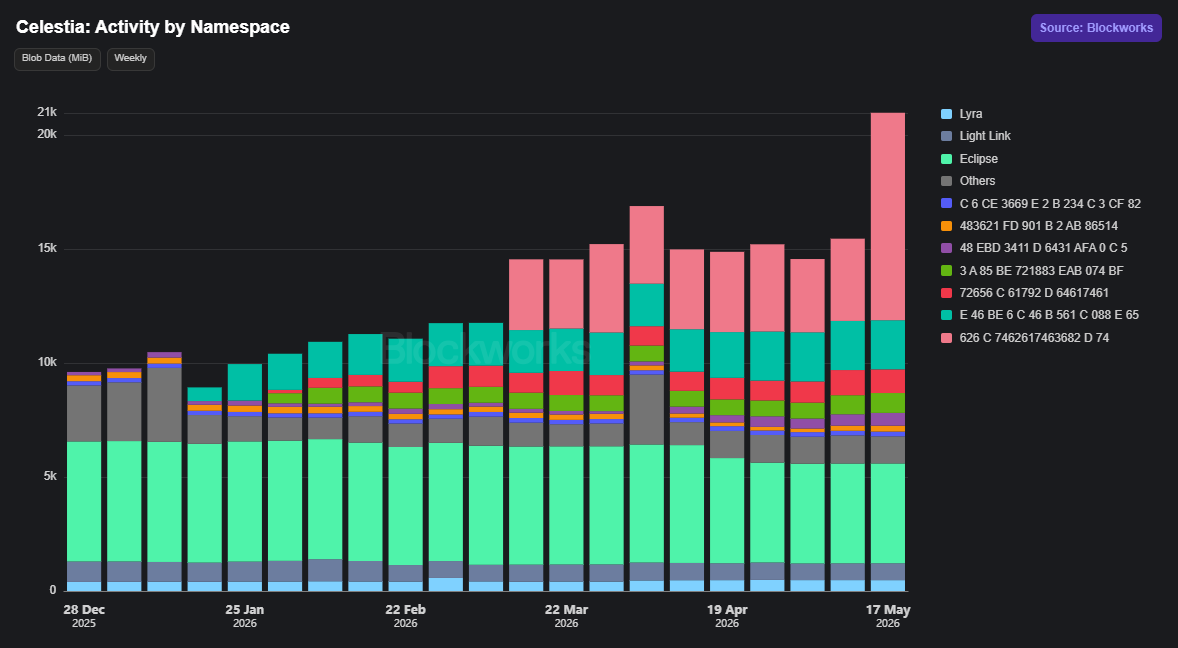The width and height of the screenshot is (1178, 648).
Task: Click the red 72656 C legend swatch
Action: [x=947, y=293]
